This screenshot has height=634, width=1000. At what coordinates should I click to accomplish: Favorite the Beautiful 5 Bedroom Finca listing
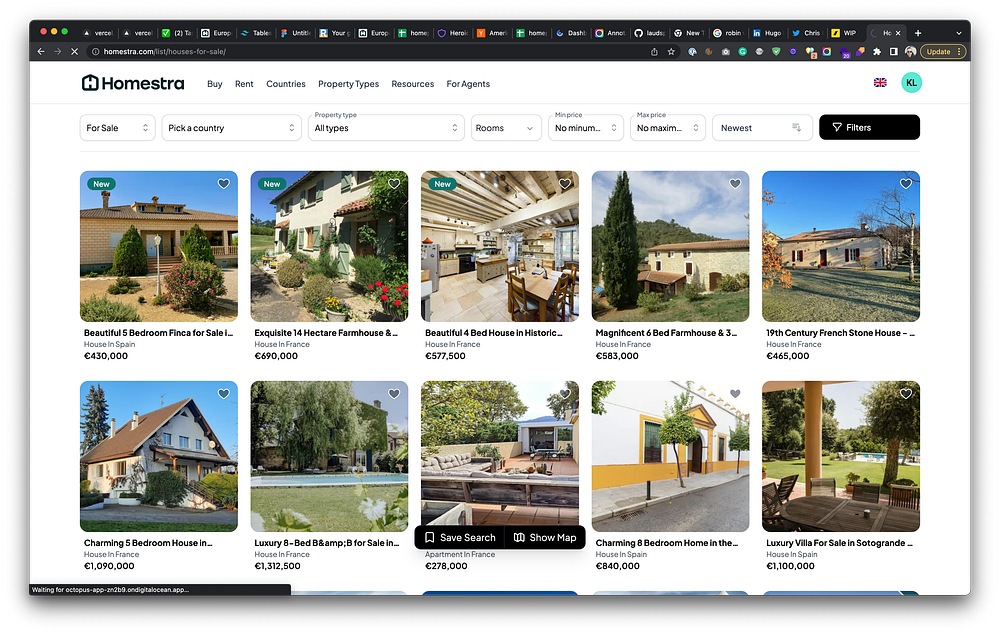(x=224, y=184)
